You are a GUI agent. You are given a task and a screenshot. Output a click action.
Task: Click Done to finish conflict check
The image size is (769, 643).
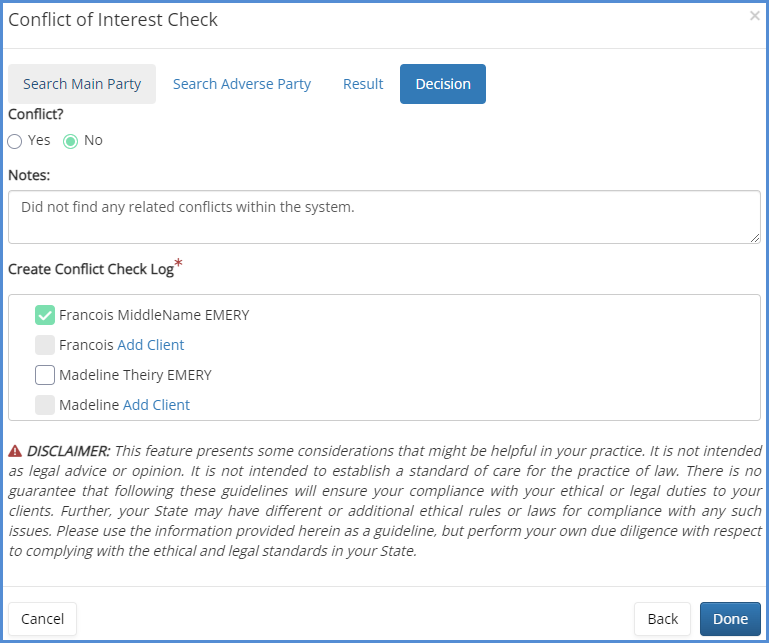pos(730,619)
